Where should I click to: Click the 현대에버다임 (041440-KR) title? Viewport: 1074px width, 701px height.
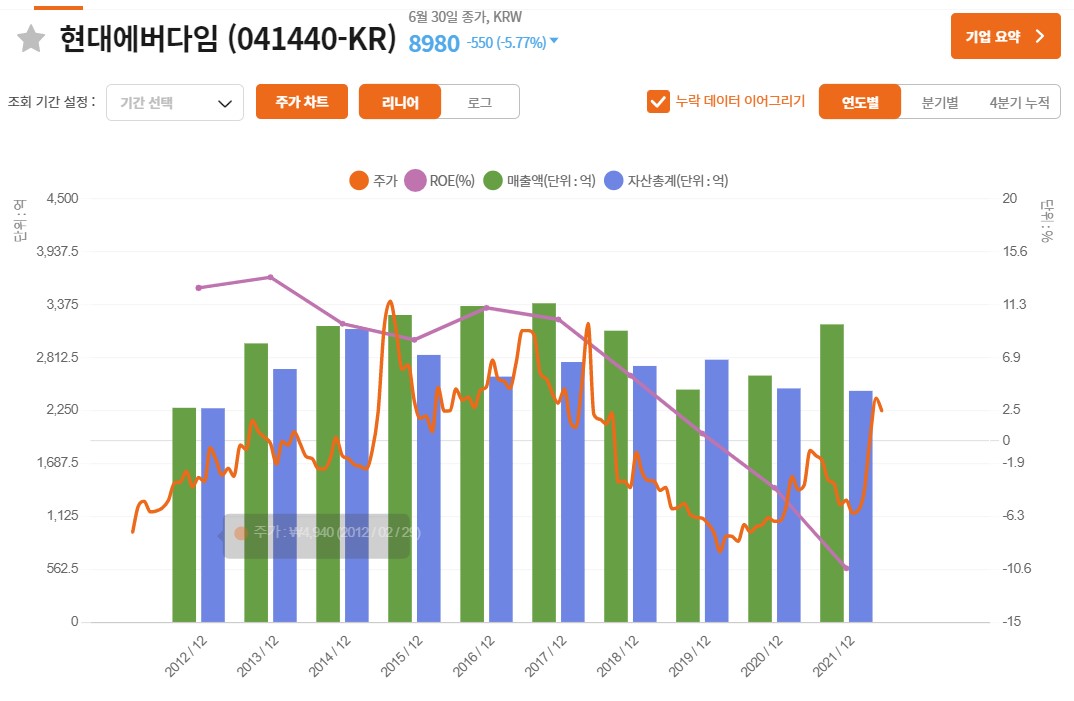228,38
